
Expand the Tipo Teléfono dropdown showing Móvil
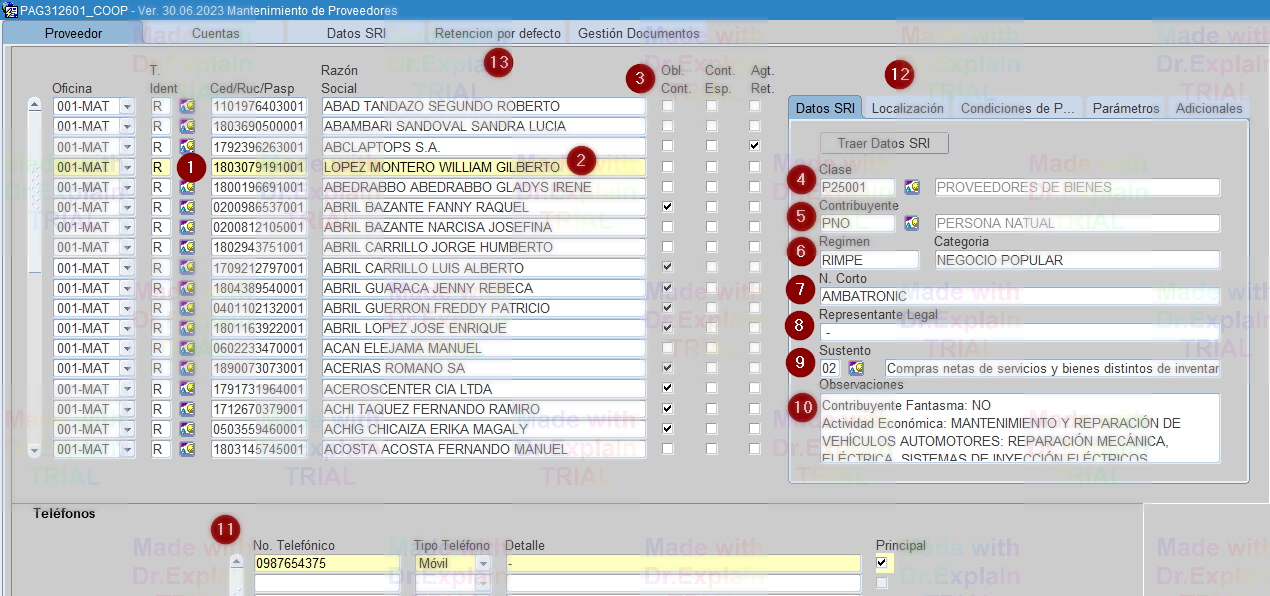click(x=483, y=563)
